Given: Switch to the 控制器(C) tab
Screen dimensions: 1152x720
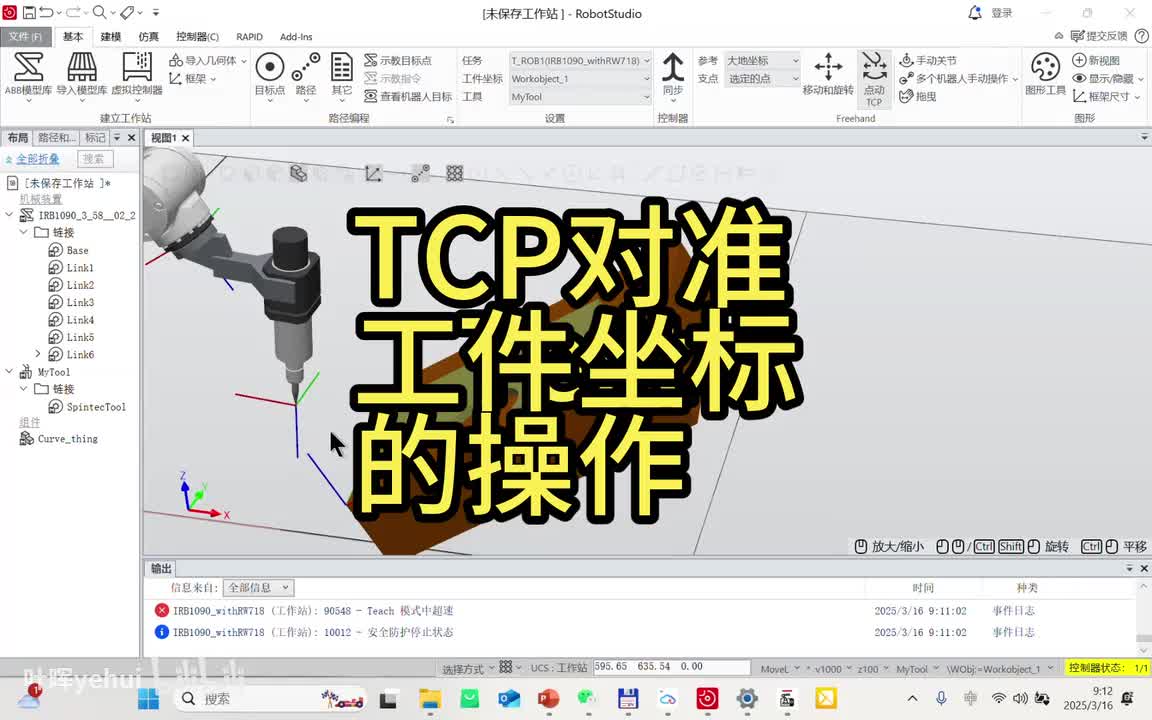Looking at the screenshot, I should point(197,37).
